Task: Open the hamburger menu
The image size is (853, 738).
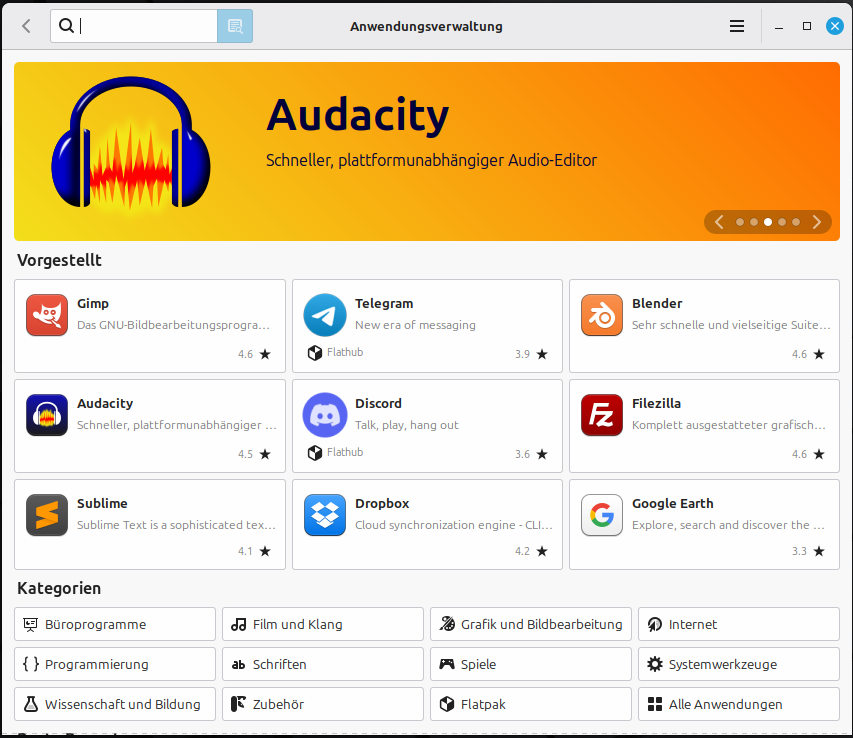Action: (737, 26)
